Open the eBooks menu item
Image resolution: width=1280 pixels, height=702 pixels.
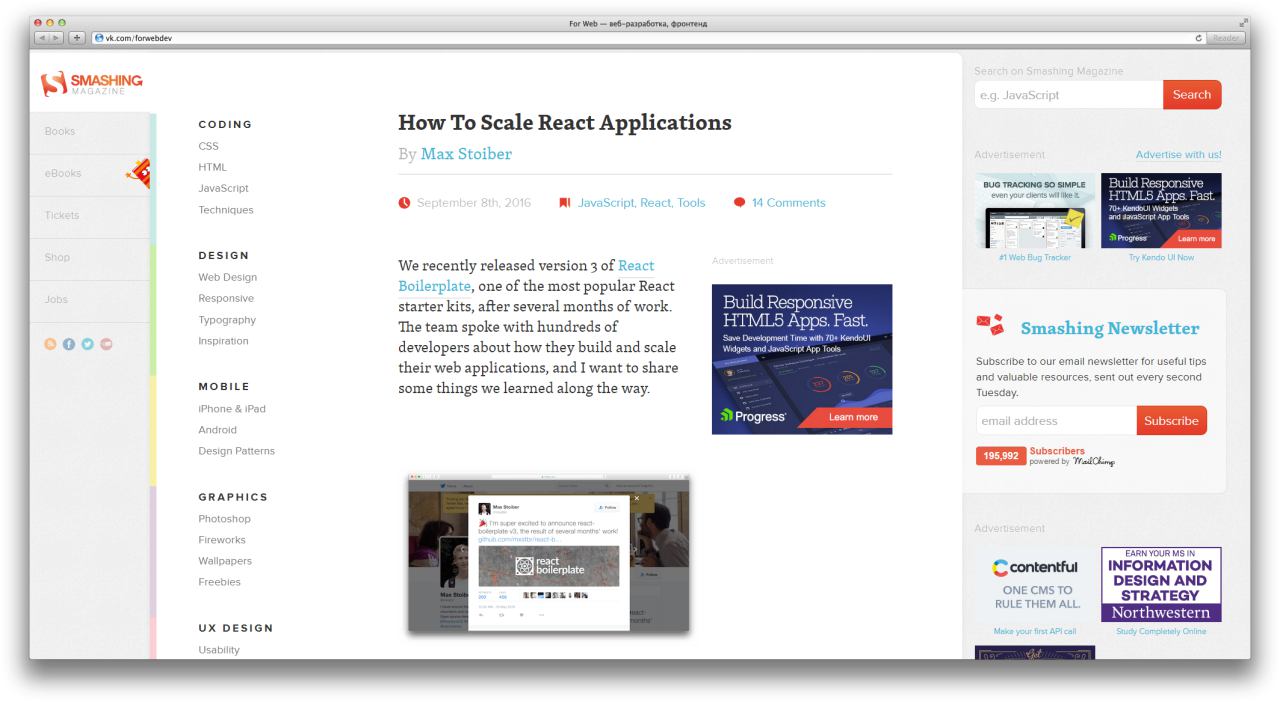tap(62, 173)
